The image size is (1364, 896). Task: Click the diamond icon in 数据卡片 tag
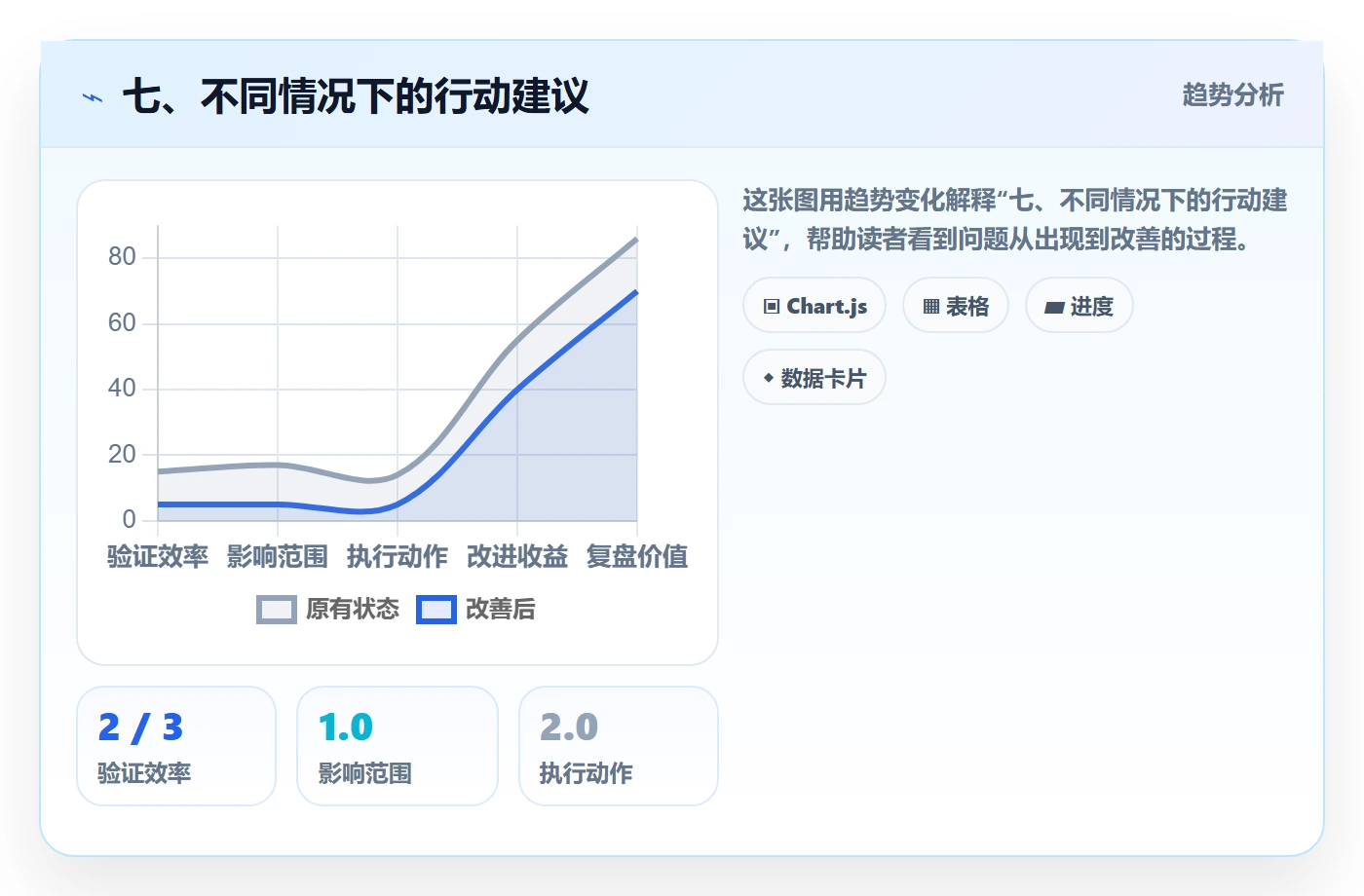point(769,378)
